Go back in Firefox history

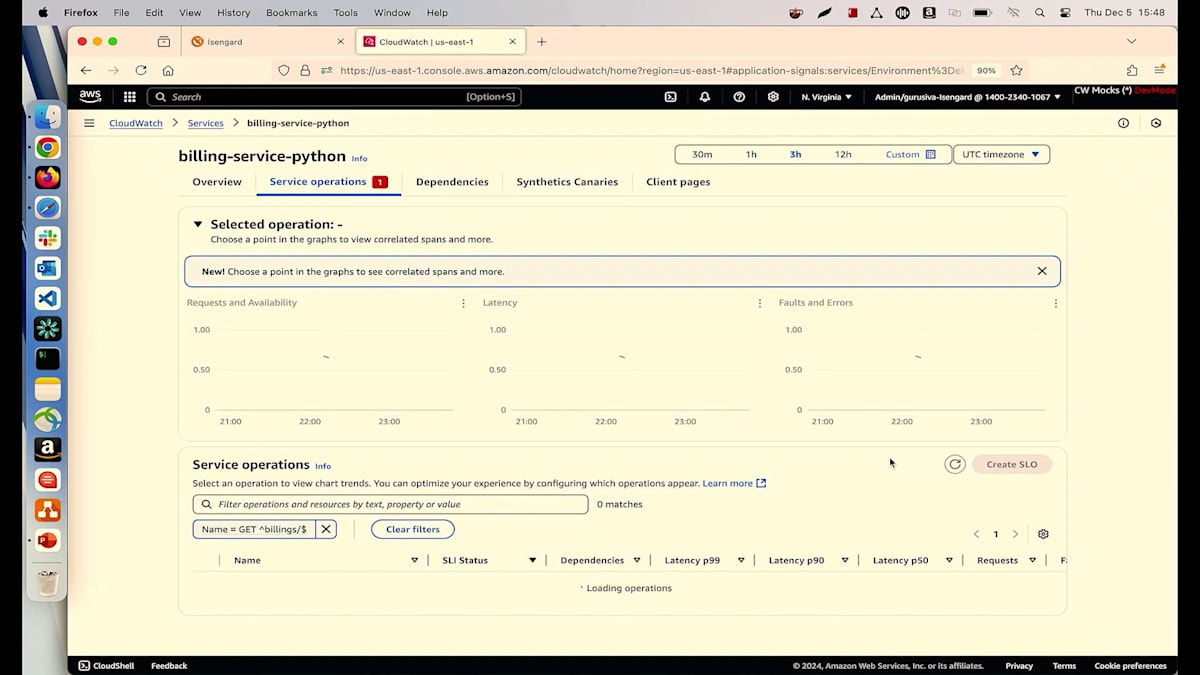click(x=86, y=70)
